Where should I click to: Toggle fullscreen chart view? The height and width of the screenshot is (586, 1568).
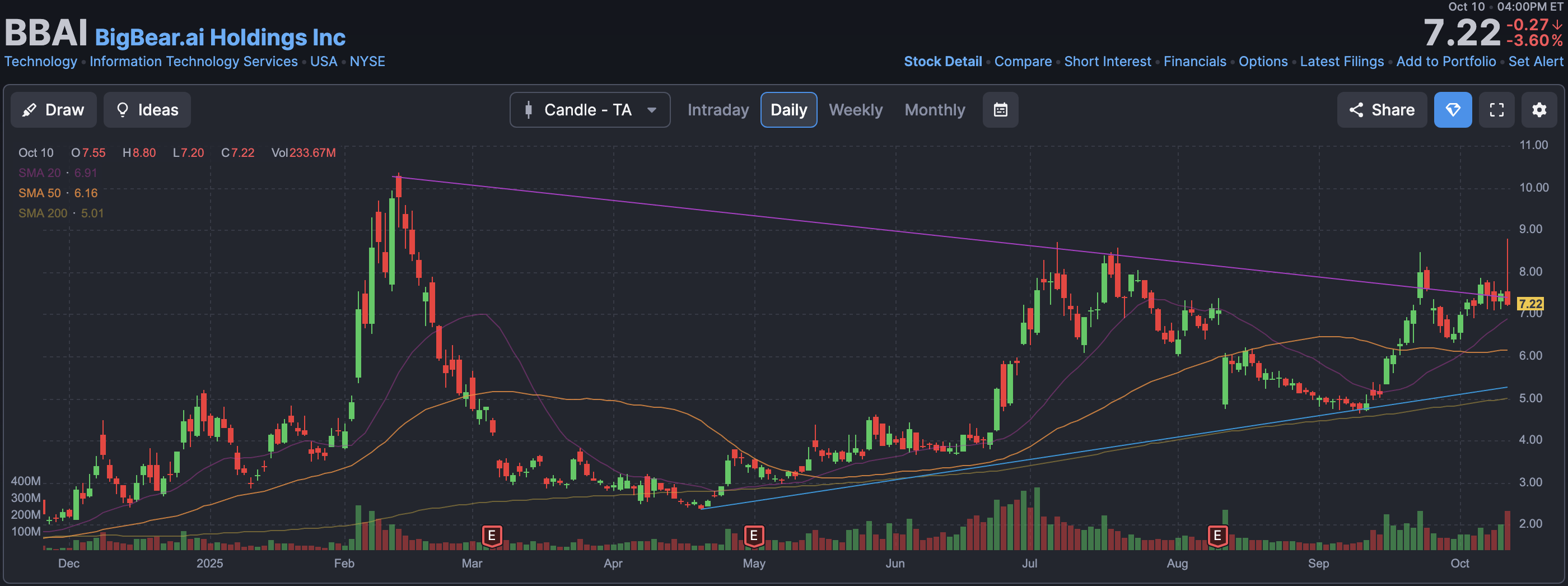pyautogui.click(x=1496, y=110)
